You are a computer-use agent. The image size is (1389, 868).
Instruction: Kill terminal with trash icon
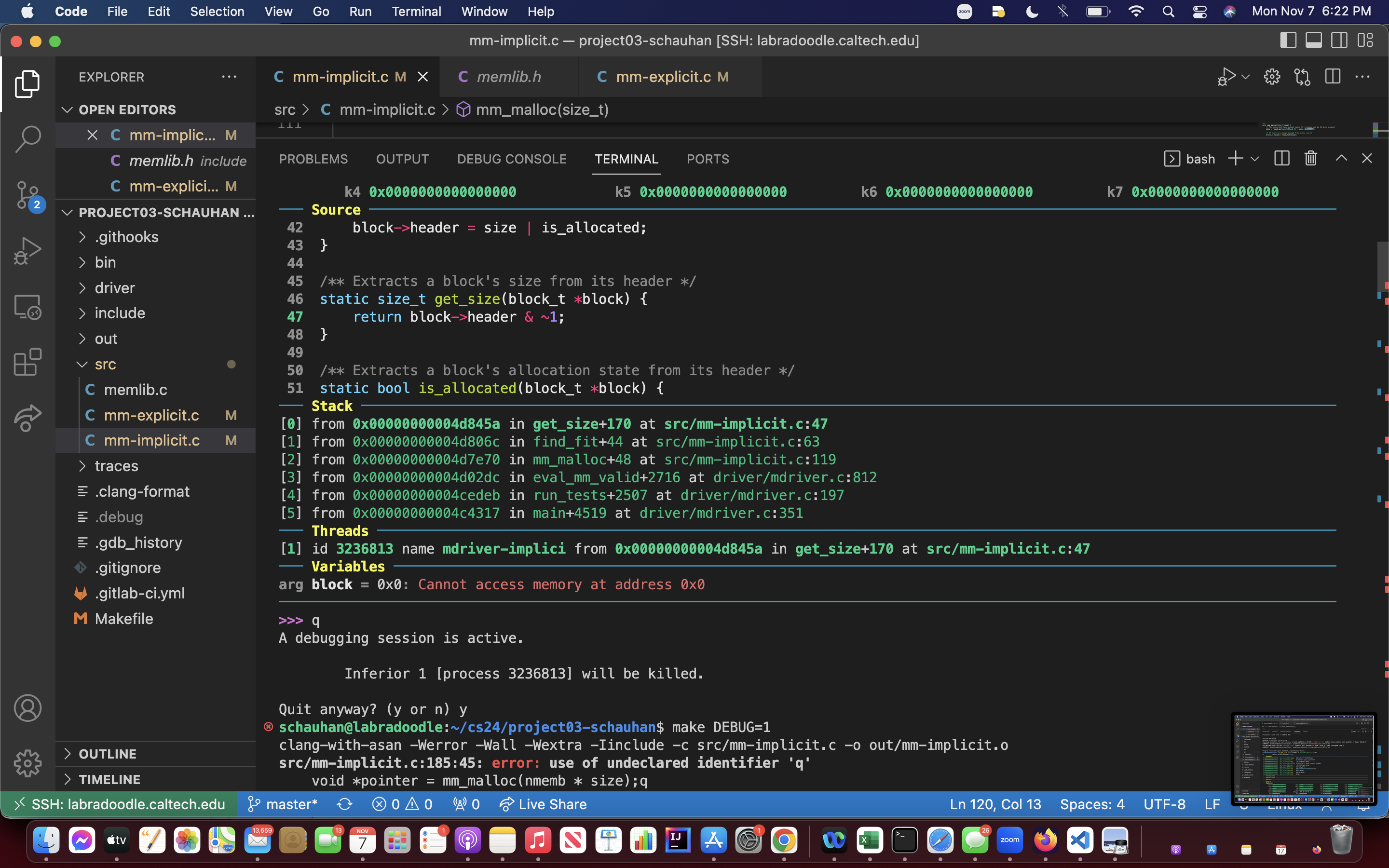1310,159
